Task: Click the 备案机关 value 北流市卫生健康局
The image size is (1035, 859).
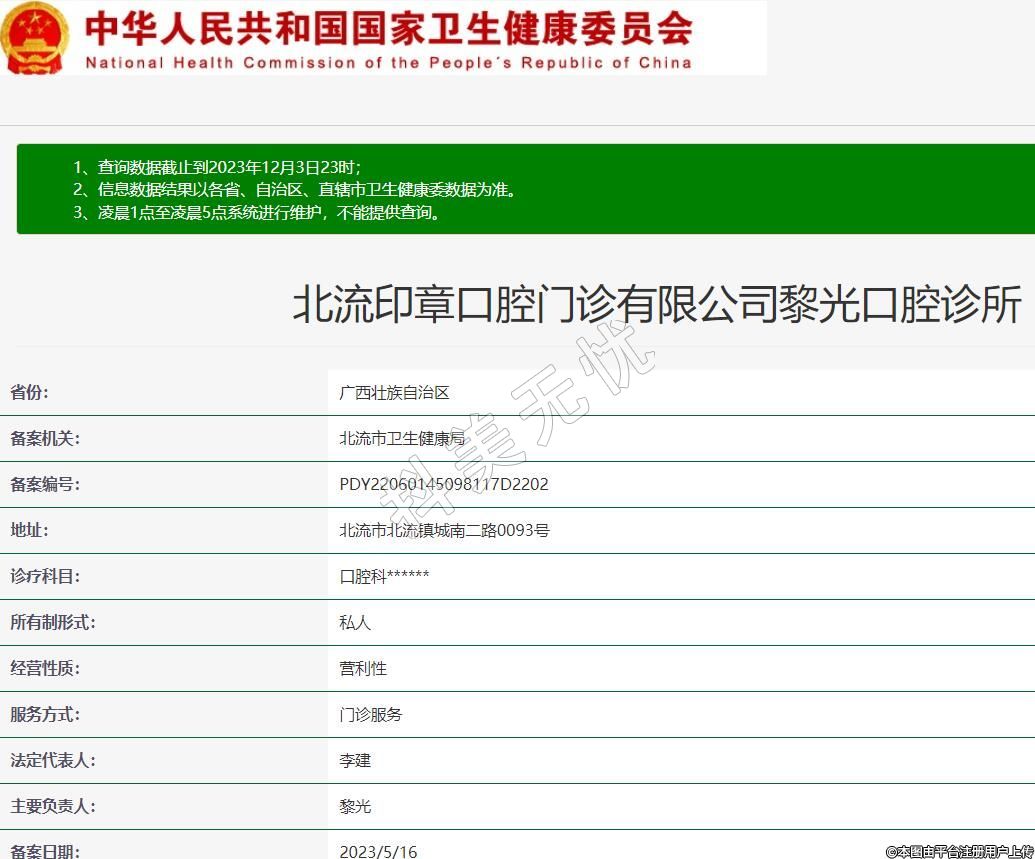Action: click(x=402, y=439)
